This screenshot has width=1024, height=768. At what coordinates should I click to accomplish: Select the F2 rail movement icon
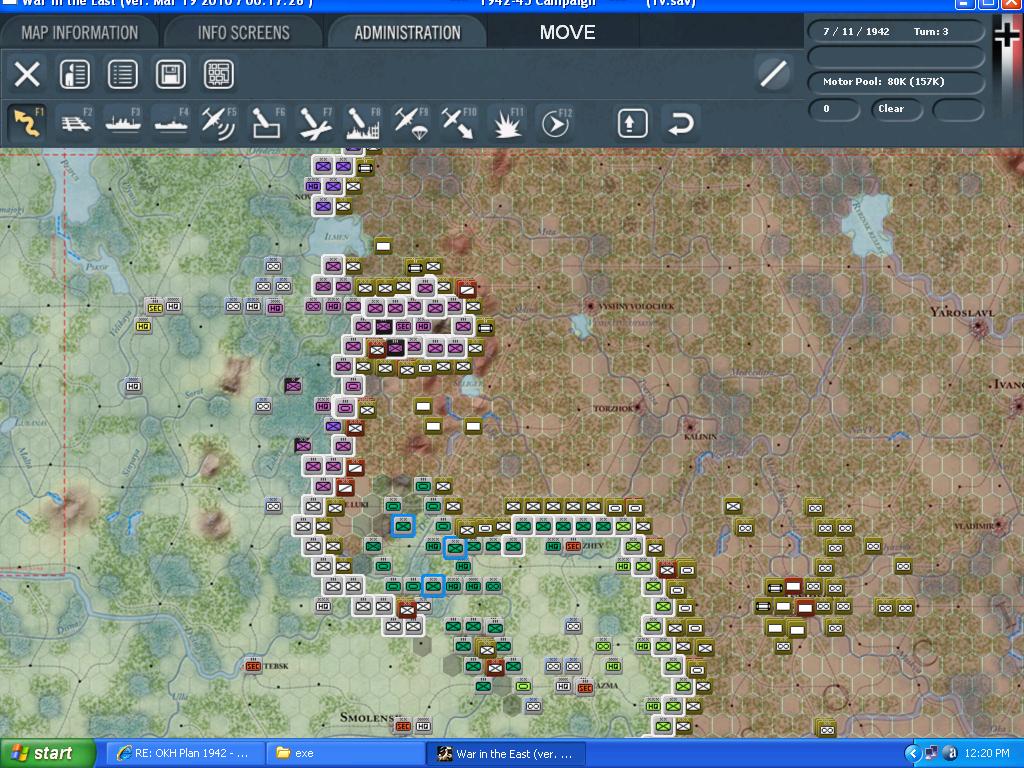(x=76, y=123)
